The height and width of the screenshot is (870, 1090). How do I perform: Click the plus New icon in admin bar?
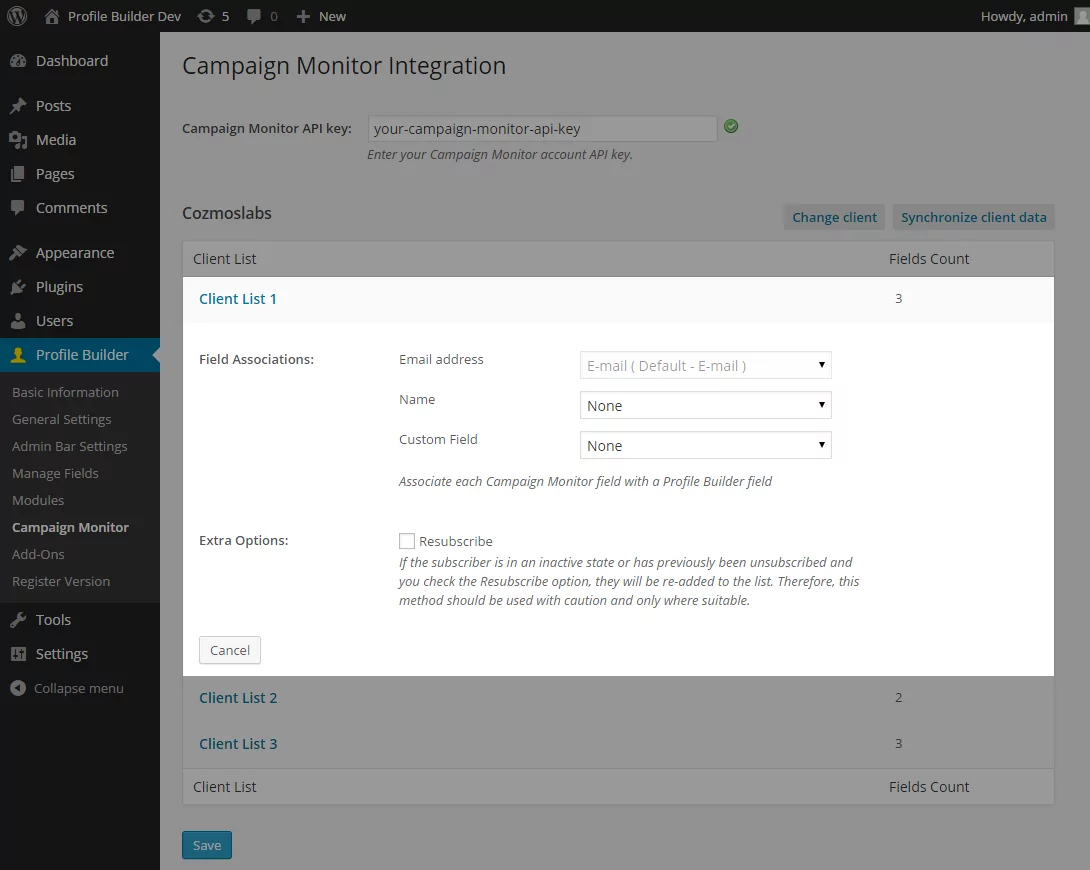click(303, 16)
